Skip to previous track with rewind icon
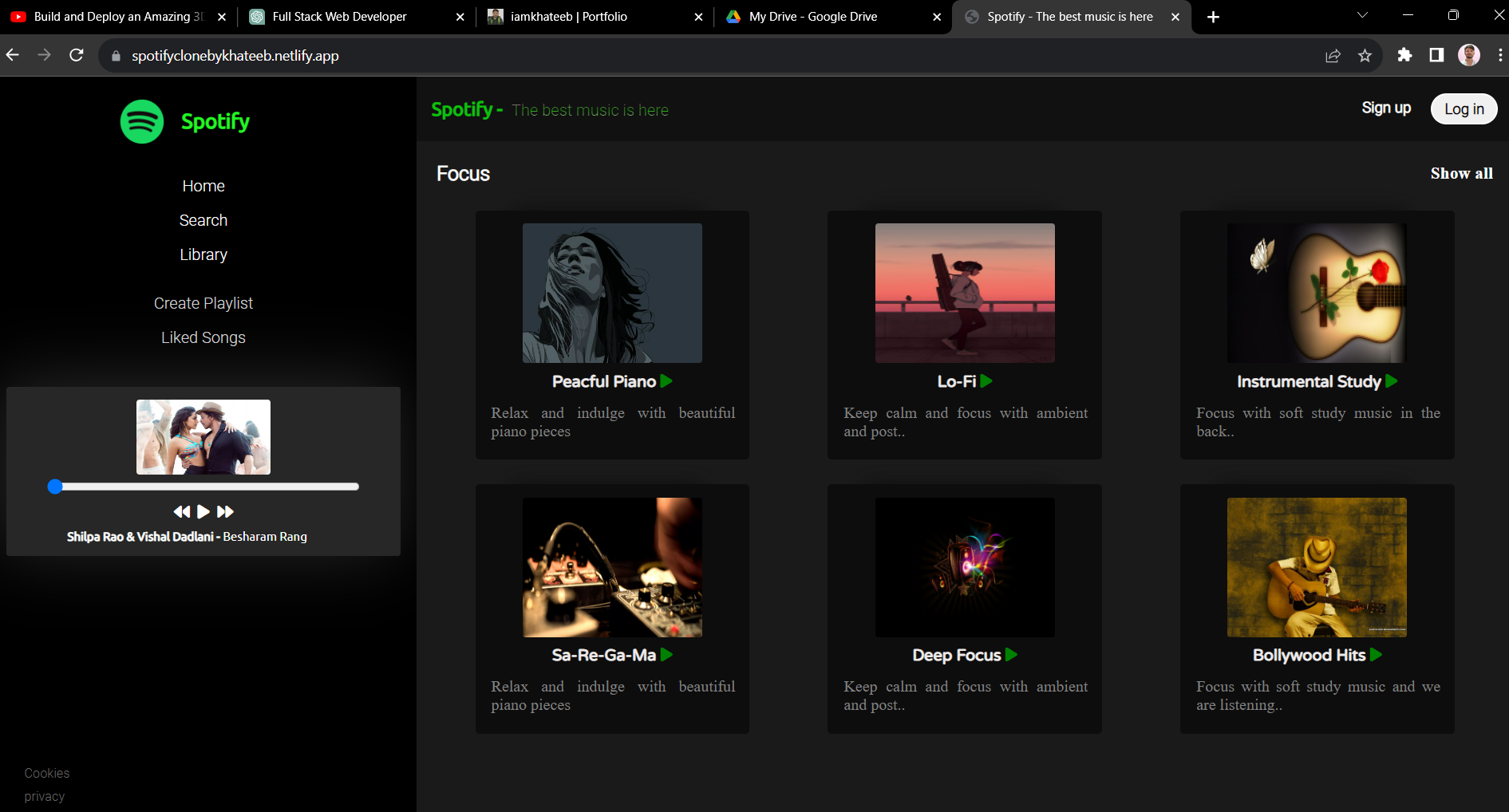Screen dimensions: 1509x812 (x=182, y=511)
